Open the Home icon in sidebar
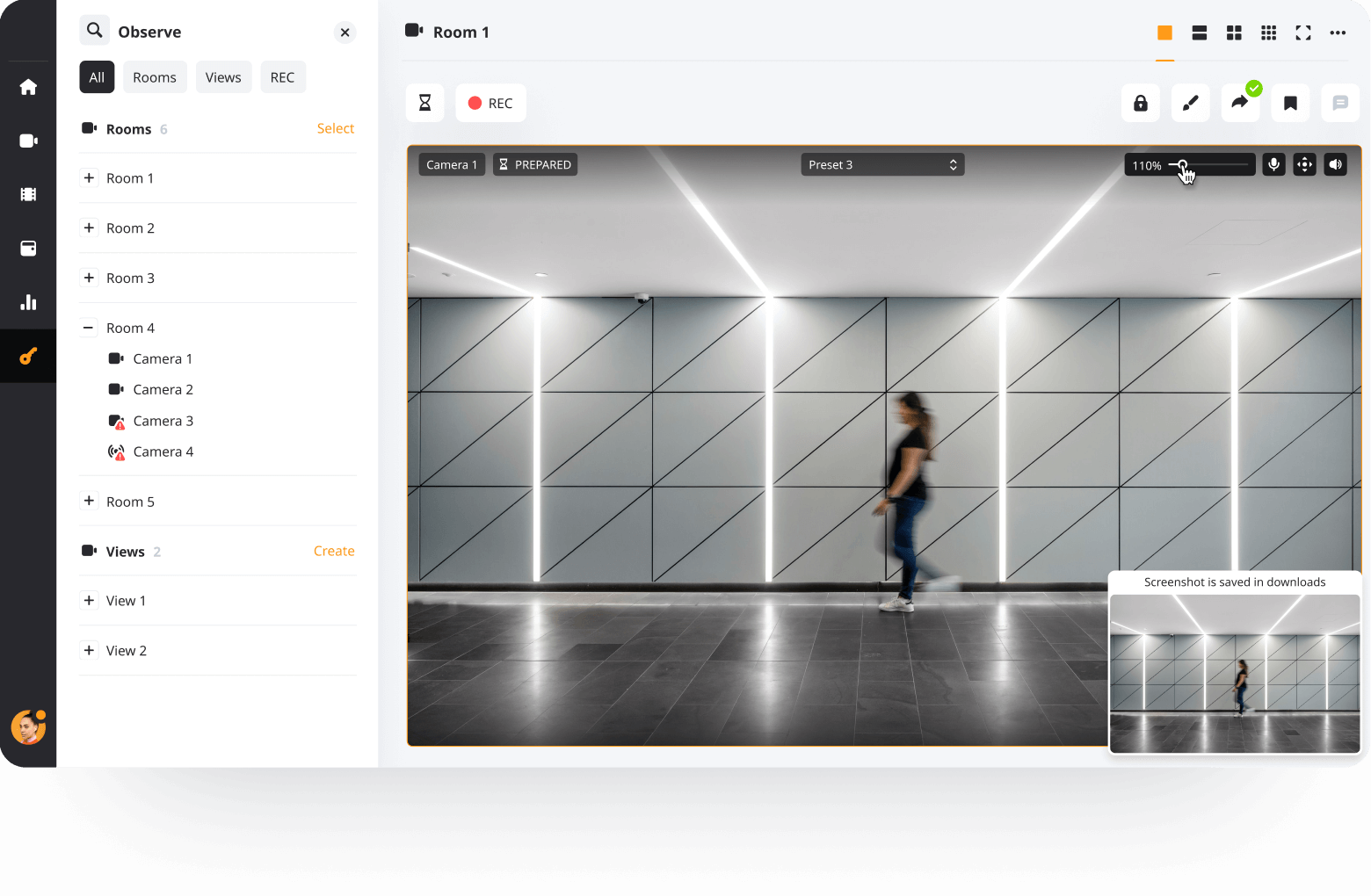This screenshot has width=1371, height=896. click(x=28, y=87)
